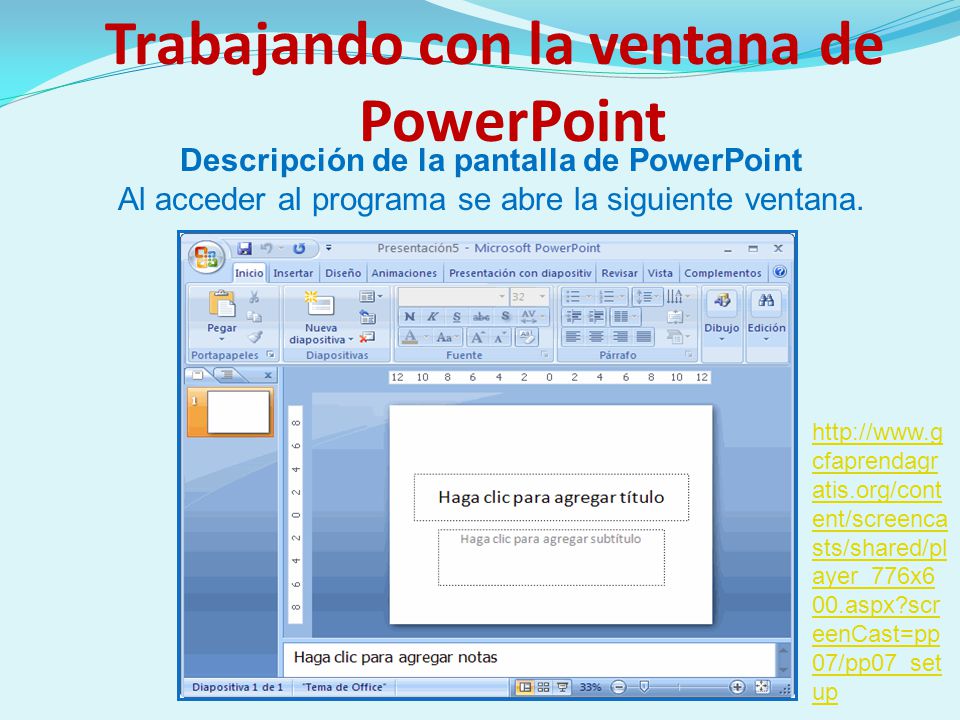Click the Decrease font size icon
Screen dimensions: 960x720
499,337
